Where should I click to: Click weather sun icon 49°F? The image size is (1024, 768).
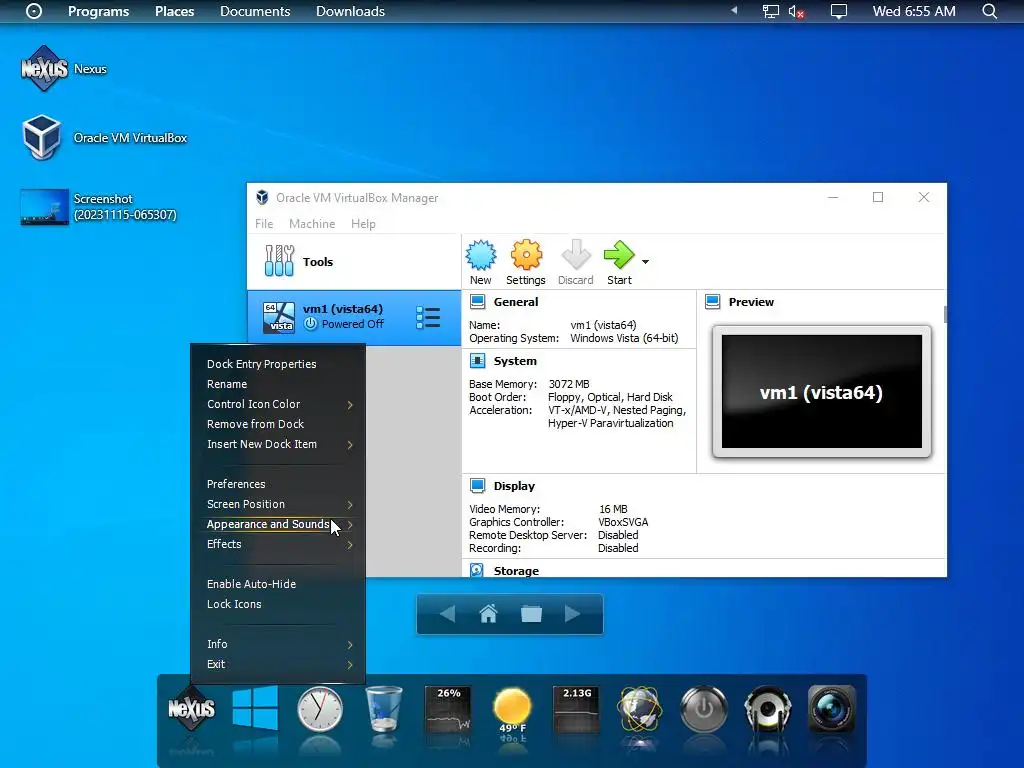coord(512,710)
